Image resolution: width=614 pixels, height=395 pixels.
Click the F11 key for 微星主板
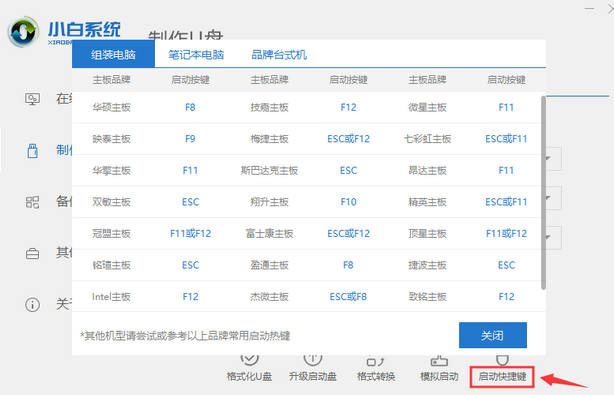(506, 107)
